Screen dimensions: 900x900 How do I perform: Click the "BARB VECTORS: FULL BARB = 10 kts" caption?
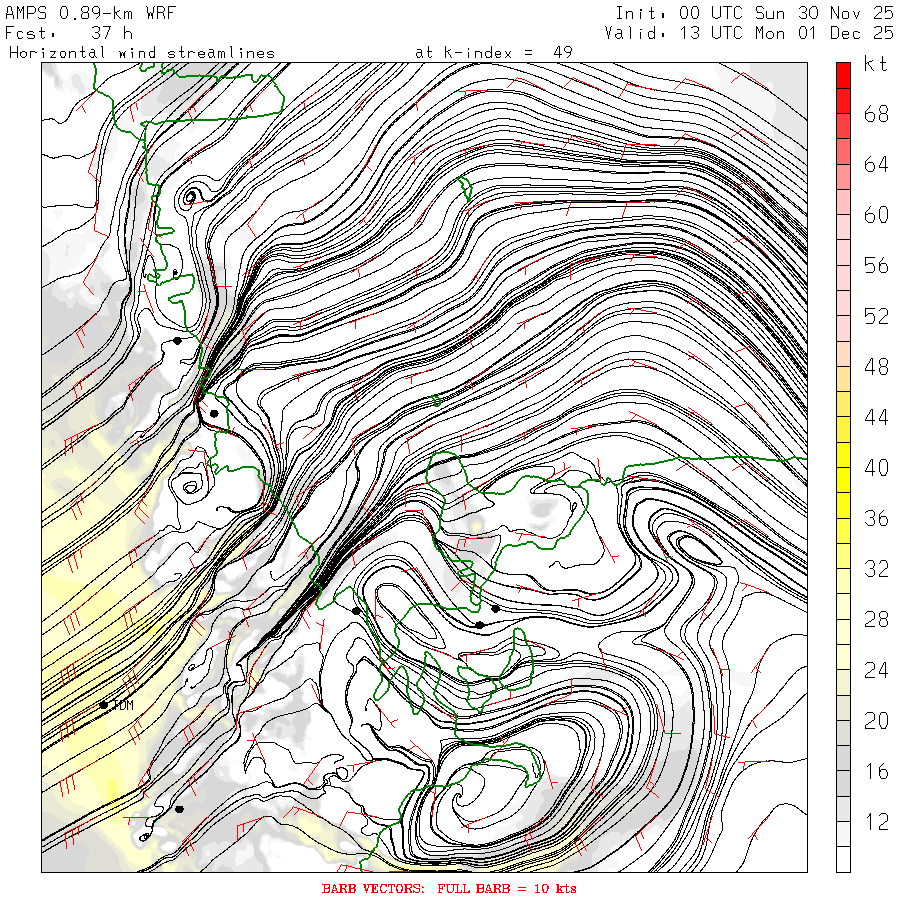point(449,889)
